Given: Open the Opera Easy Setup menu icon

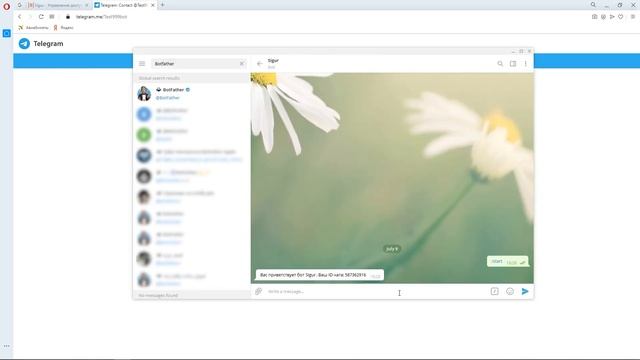Looking at the screenshot, I should pyautogui.click(x=633, y=17).
